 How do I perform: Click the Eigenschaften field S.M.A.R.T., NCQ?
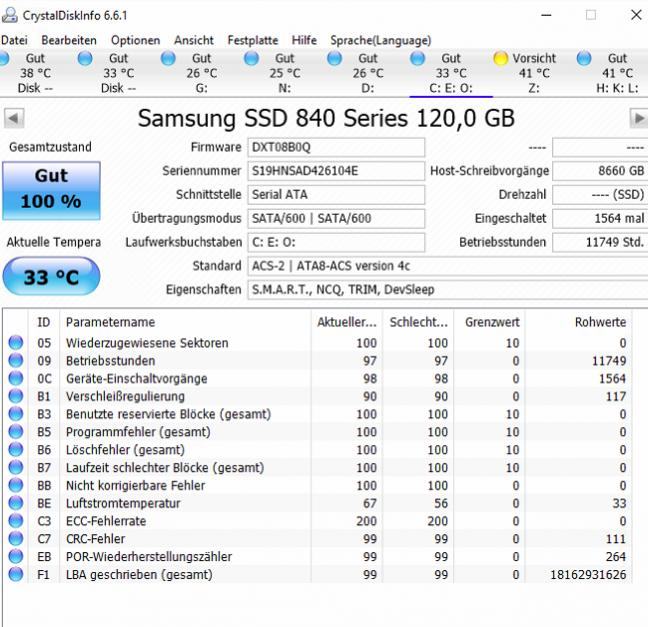click(448, 290)
